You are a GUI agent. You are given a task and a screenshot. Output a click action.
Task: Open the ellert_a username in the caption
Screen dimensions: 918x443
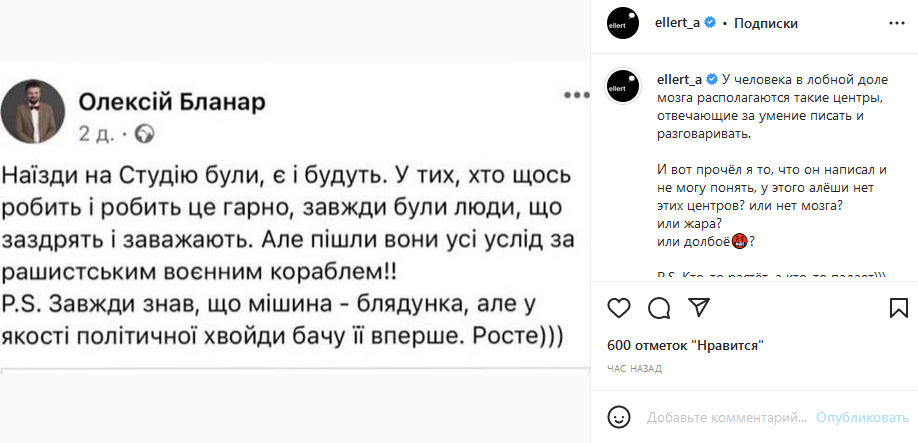coord(679,79)
